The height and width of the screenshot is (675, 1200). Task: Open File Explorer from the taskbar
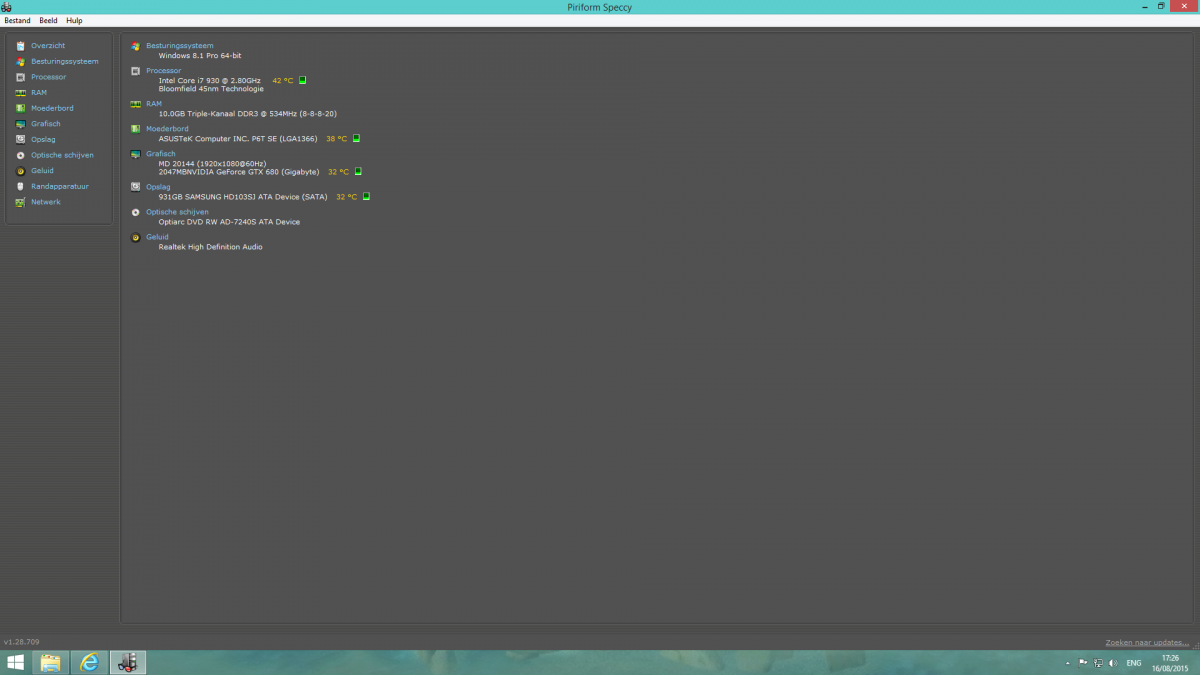click(x=51, y=663)
